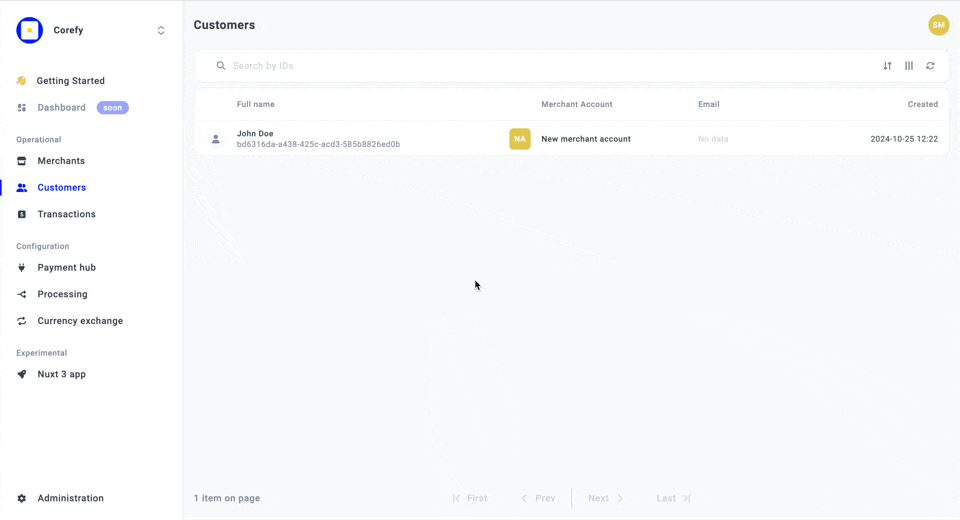Go to First page
The image size is (960, 520).
point(470,499)
